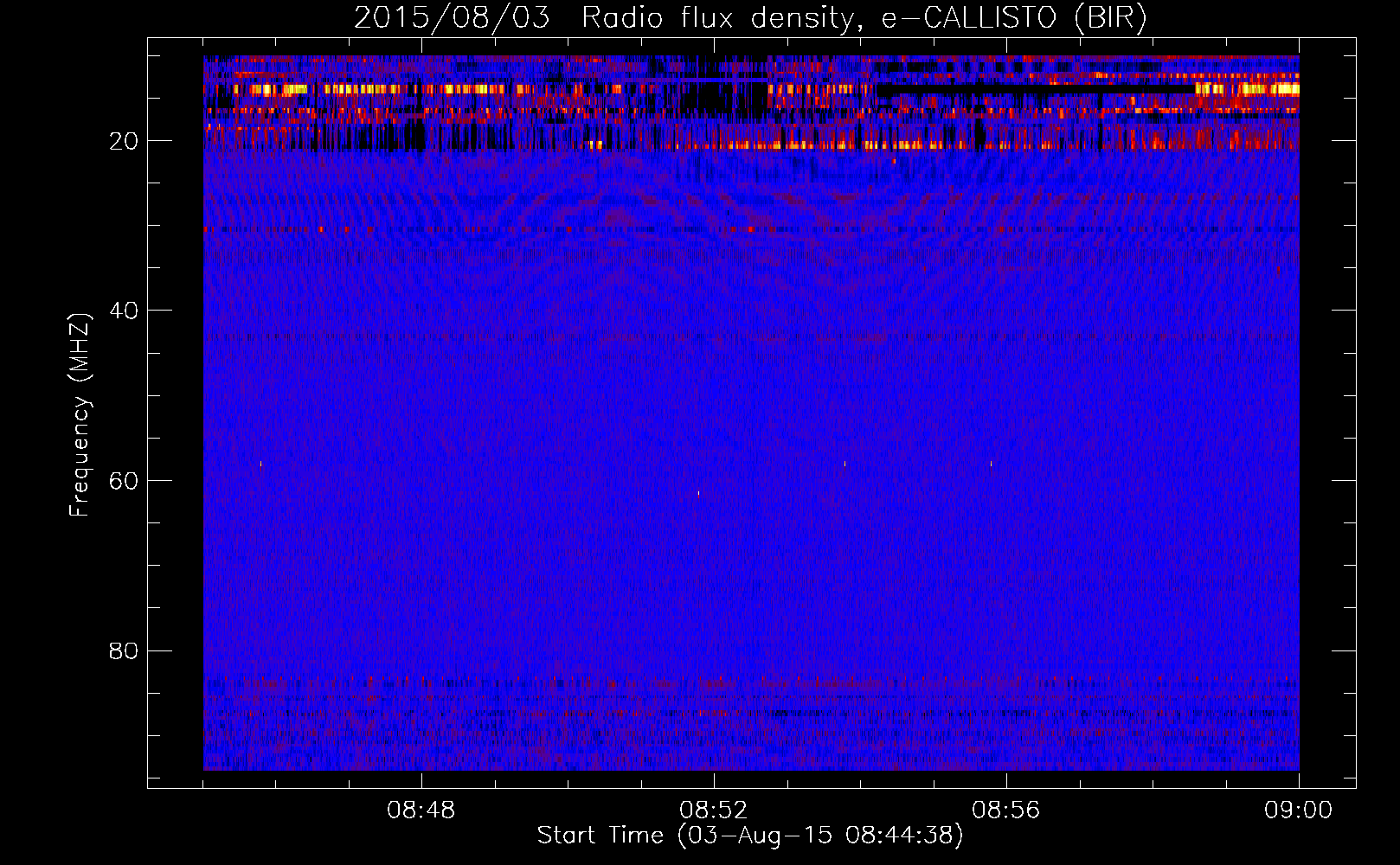Click the 'Frequency (MHZ)' y-axis label

[x=79, y=416]
